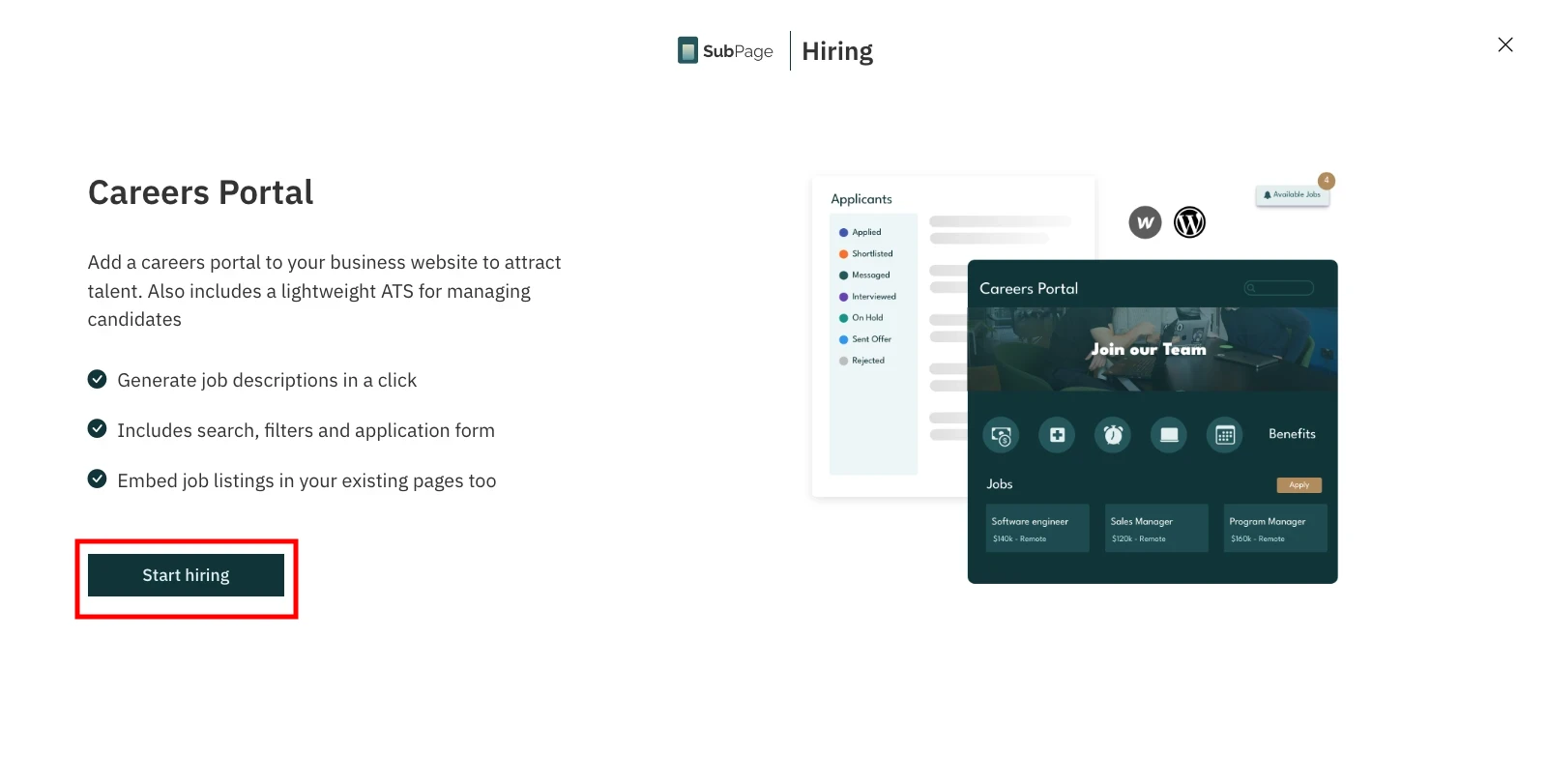The width and height of the screenshot is (1547, 784).
Task: Click the Careers Portal main heading
Action: pyautogui.click(x=201, y=192)
